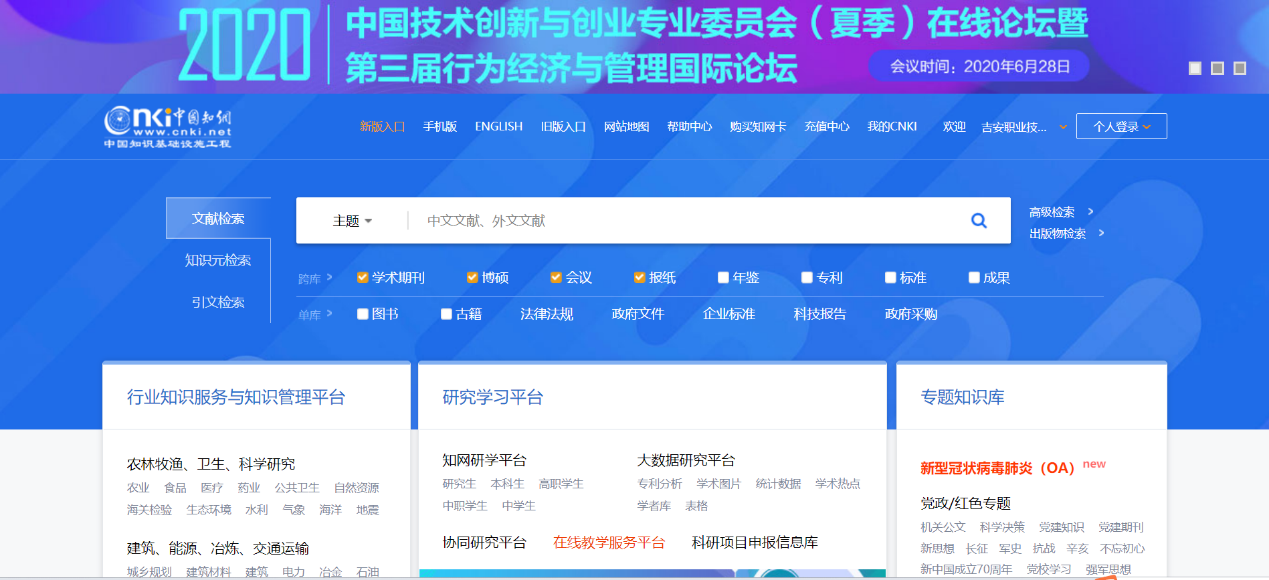Open the 企业标准 database
The height and width of the screenshot is (580, 1269).
pyautogui.click(x=729, y=314)
